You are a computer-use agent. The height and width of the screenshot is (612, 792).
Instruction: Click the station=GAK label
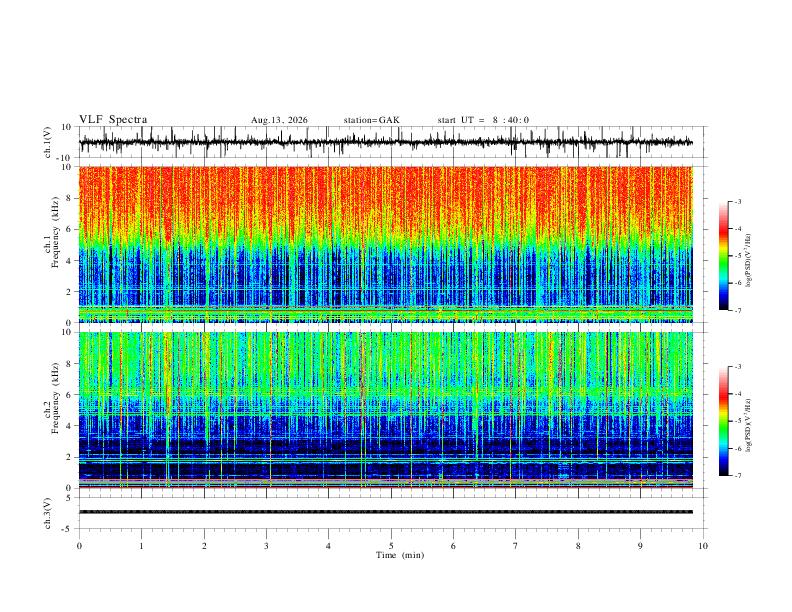click(x=371, y=120)
